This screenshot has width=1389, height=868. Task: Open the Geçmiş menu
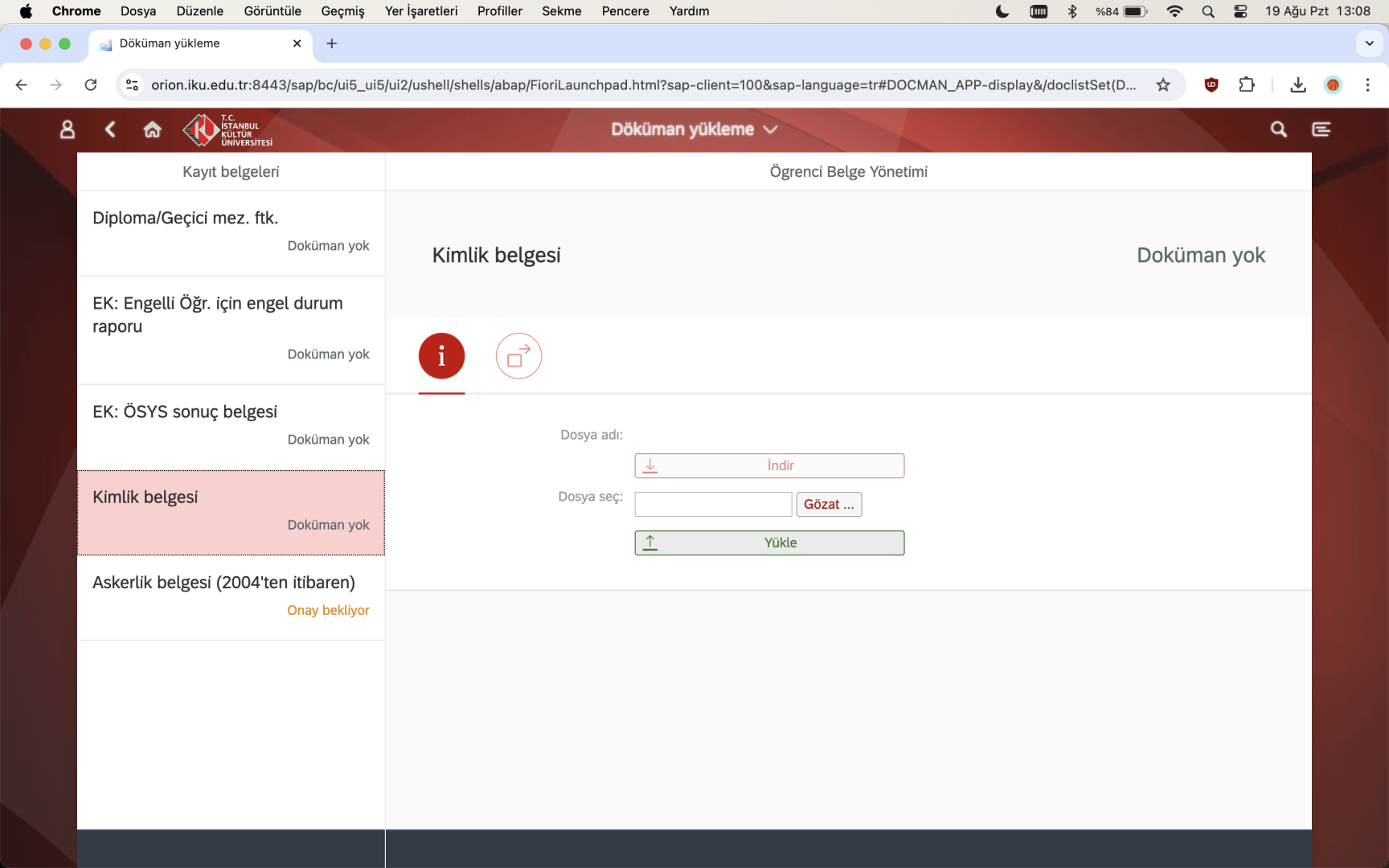click(x=342, y=11)
